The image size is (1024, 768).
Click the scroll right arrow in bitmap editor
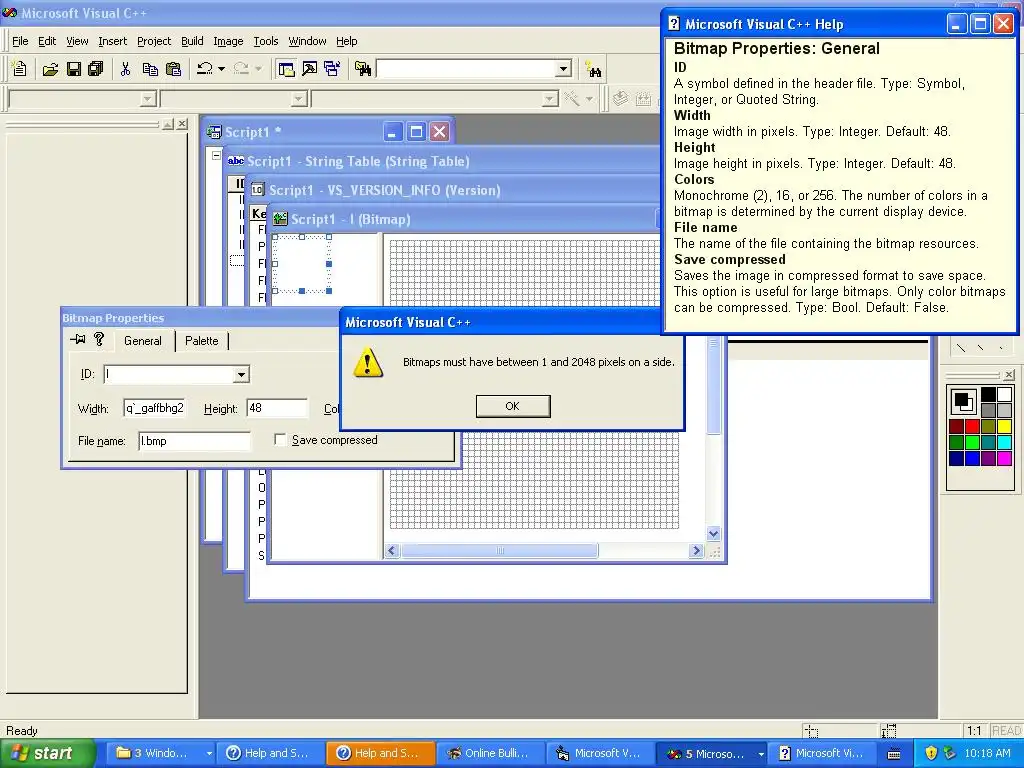point(696,551)
